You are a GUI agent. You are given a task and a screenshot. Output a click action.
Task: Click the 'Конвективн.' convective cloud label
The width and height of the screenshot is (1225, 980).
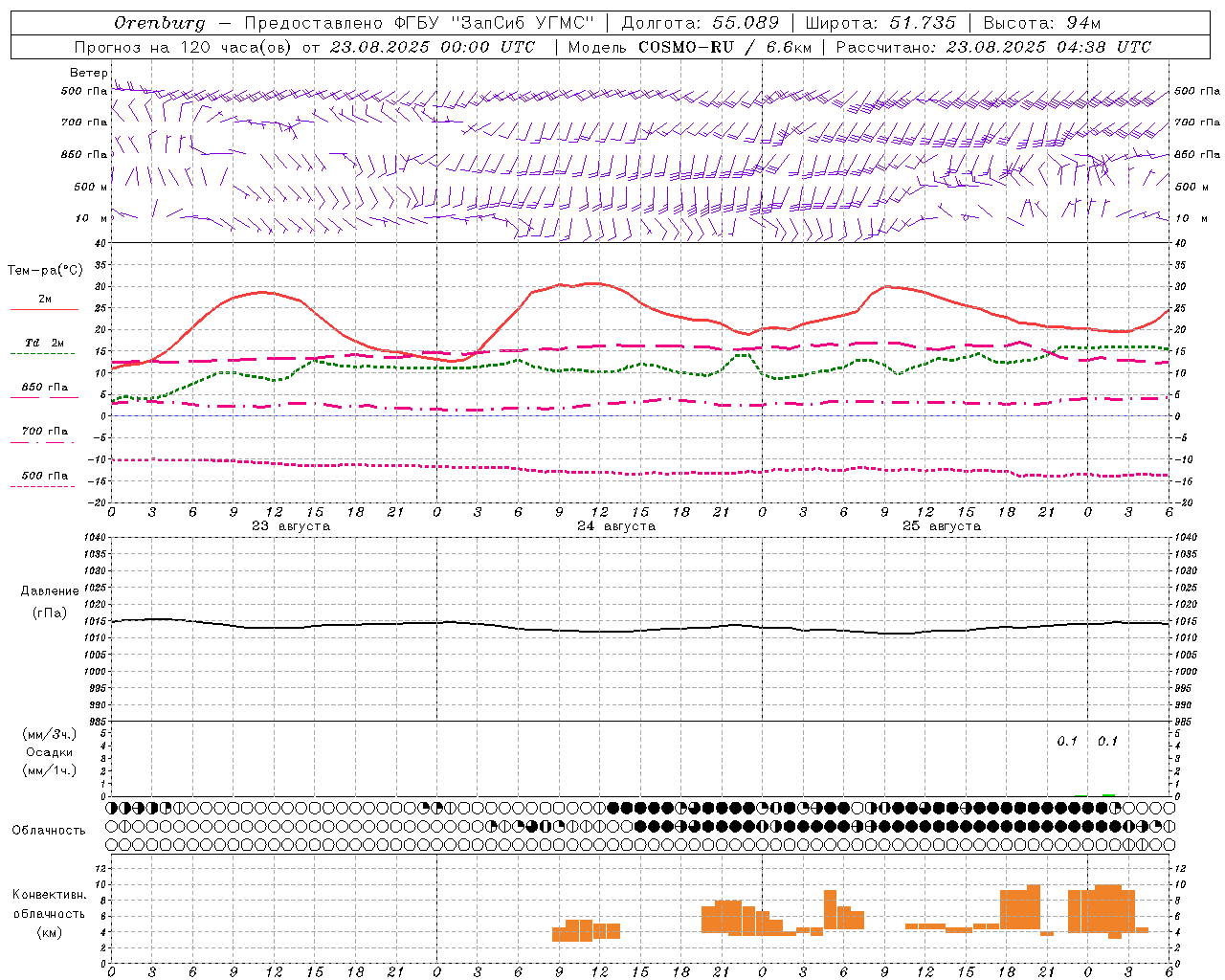click(x=50, y=895)
